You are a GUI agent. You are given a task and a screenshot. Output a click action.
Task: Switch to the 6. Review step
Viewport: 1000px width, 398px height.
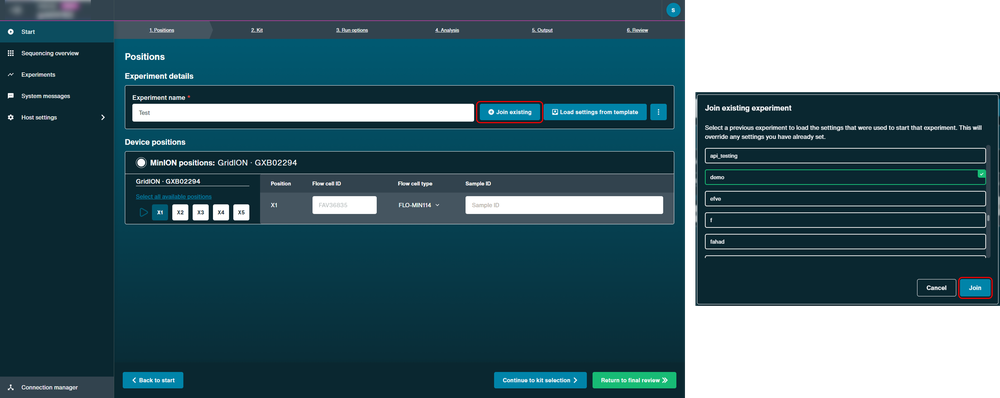[x=637, y=30]
